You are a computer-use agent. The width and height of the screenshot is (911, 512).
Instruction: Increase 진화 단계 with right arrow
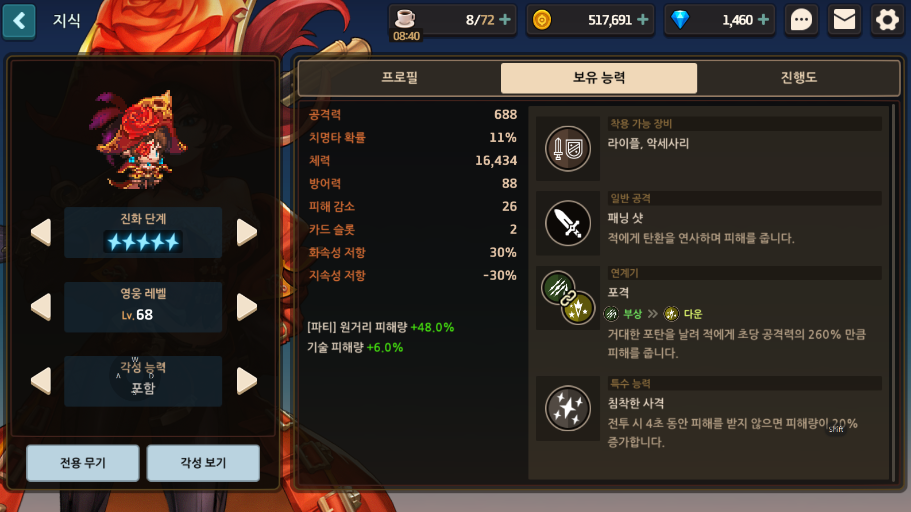247,232
